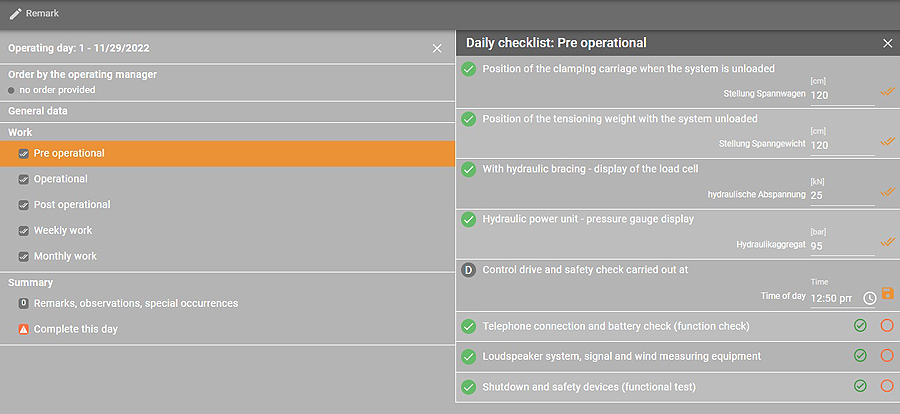Click the remarks count badge in Summary
The width and height of the screenshot is (900, 414).
click(24, 303)
